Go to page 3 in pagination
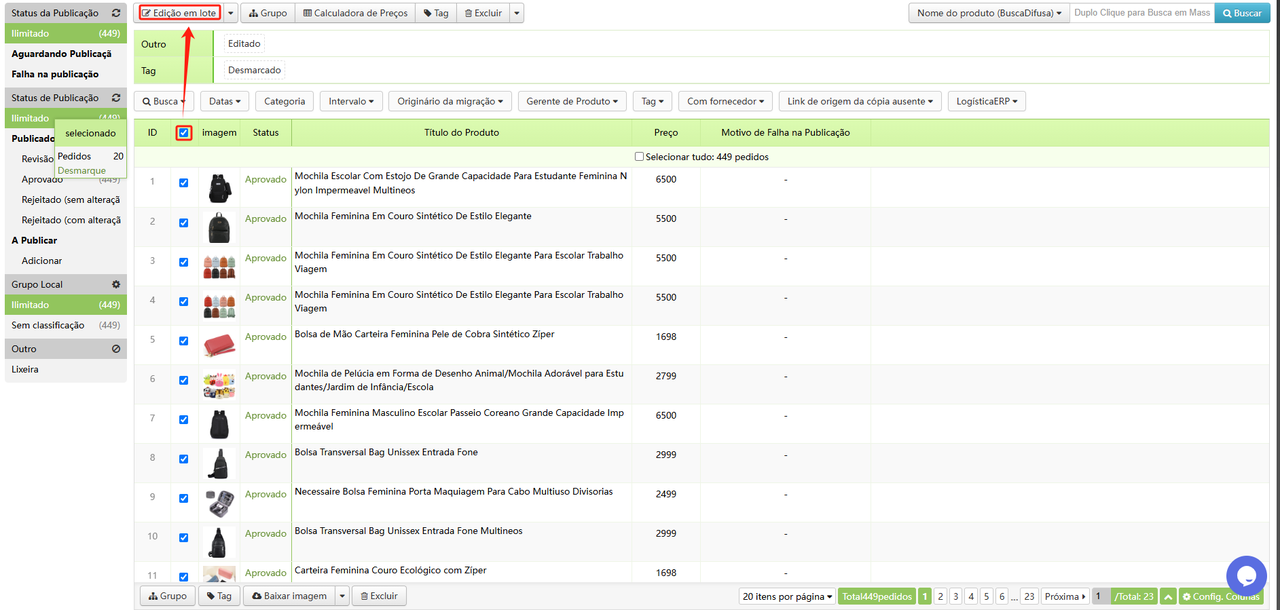This screenshot has height=610, width=1280. point(955,596)
